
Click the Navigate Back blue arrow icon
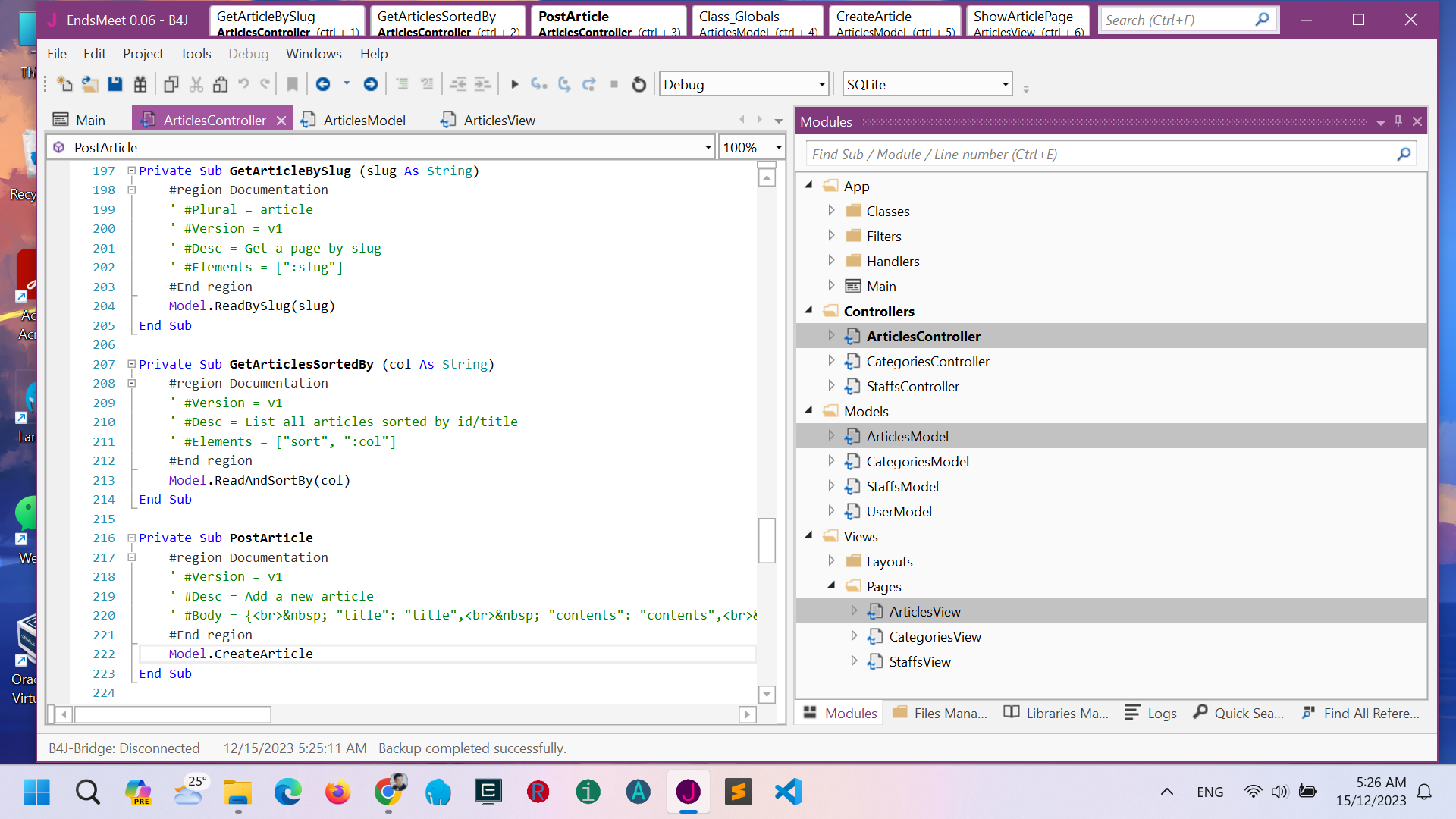point(324,84)
